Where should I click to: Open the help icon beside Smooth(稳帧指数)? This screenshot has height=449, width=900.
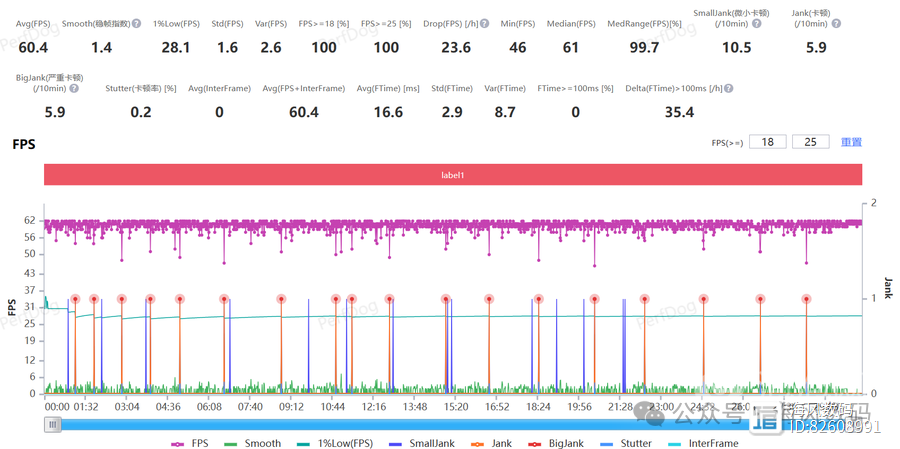point(137,24)
